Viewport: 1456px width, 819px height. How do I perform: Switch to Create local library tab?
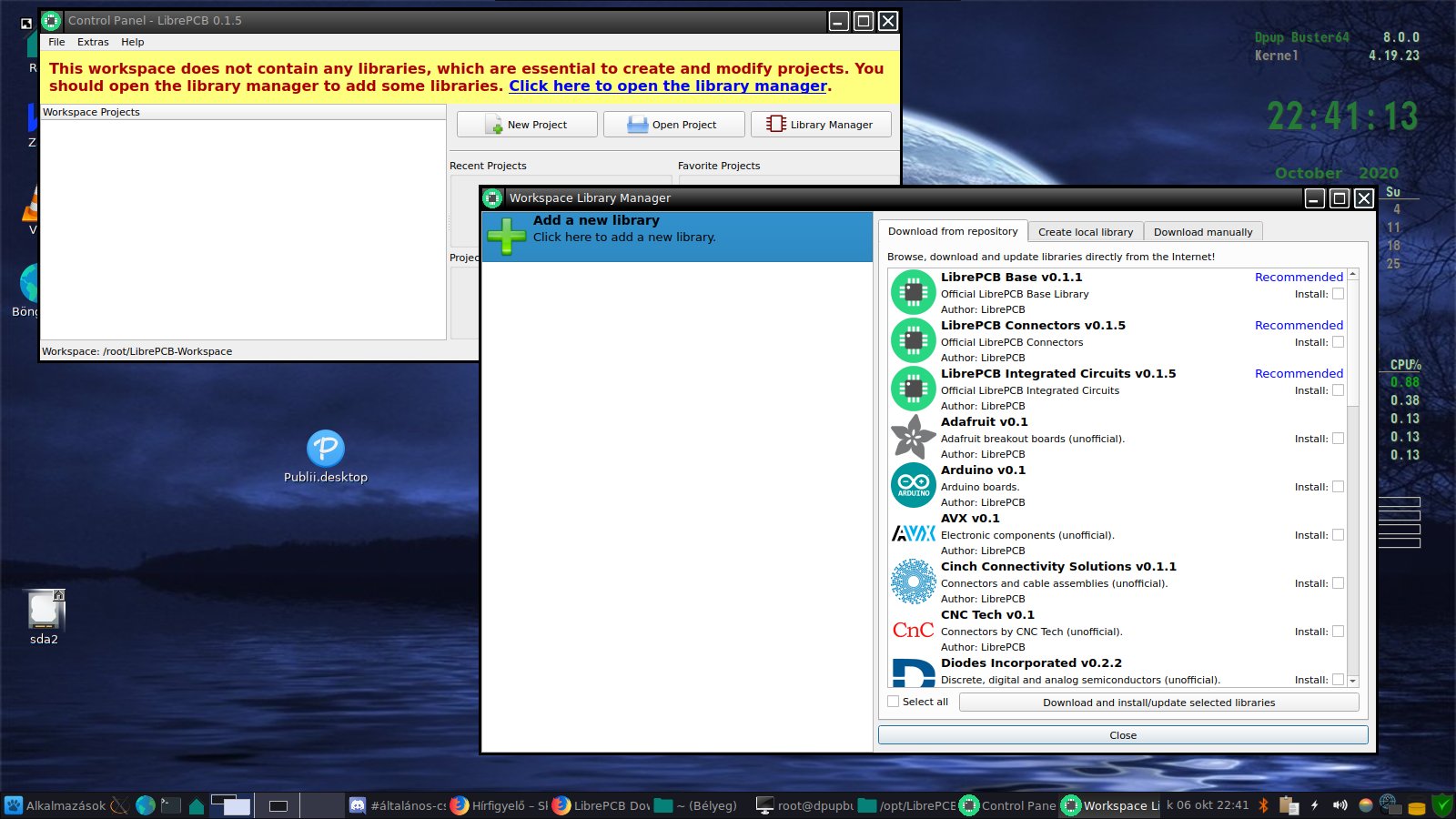click(x=1086, y=232)
